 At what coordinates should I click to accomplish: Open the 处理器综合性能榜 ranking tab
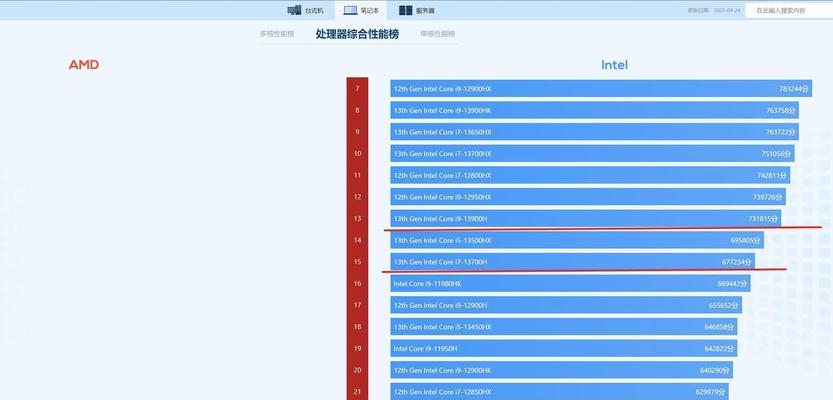point(357,34)
